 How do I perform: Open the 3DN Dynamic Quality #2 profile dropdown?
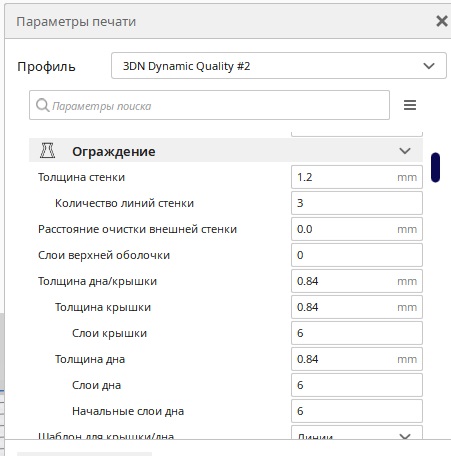(x=279, y=66)
